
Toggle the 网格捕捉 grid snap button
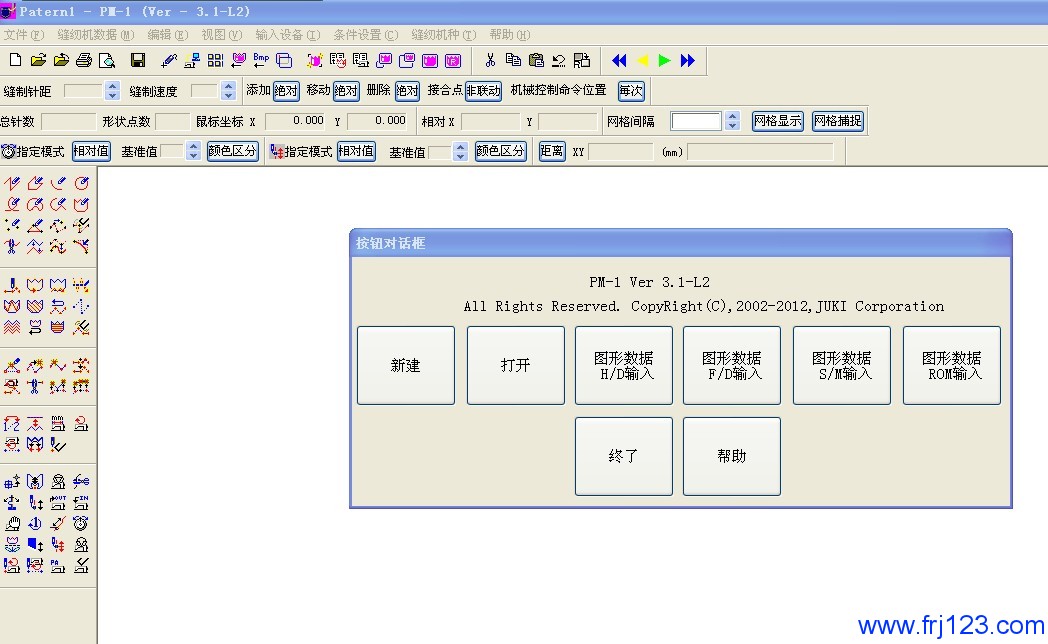click(x=837, y=121)
